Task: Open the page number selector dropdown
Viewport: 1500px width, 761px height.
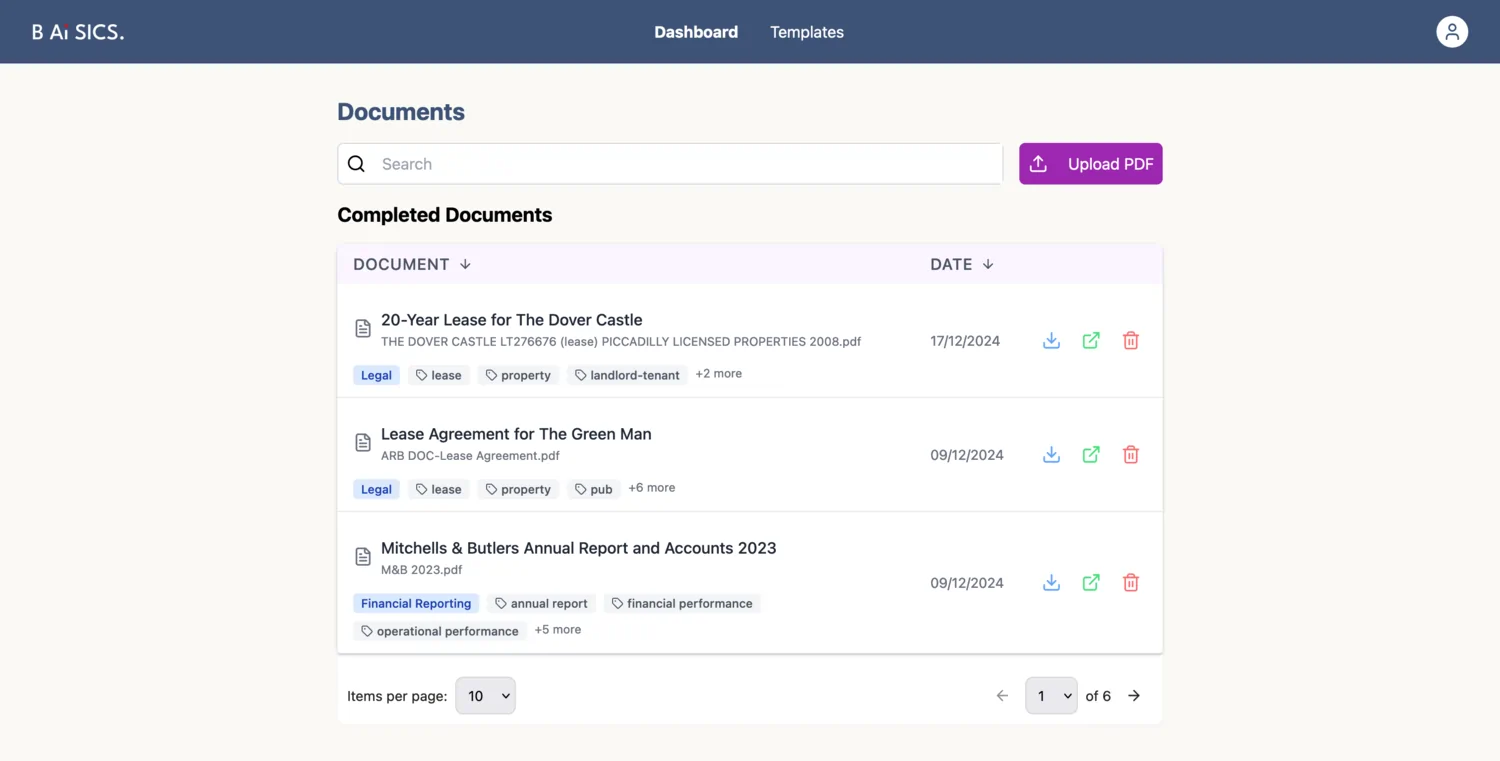Action: click(x=1051, y=695)
